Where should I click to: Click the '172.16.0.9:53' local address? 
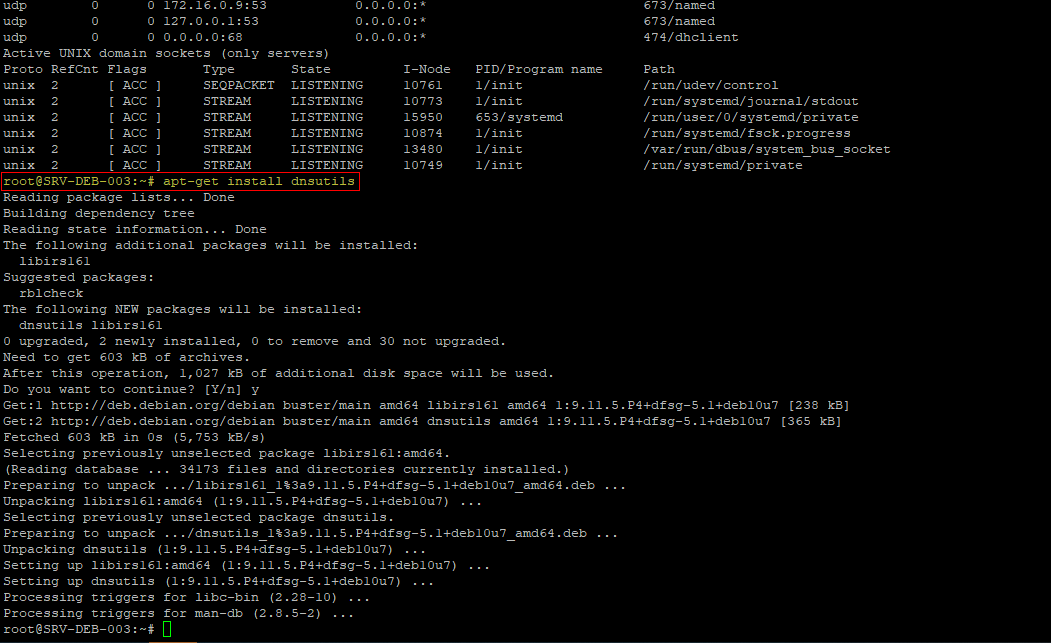pos(214,5)
